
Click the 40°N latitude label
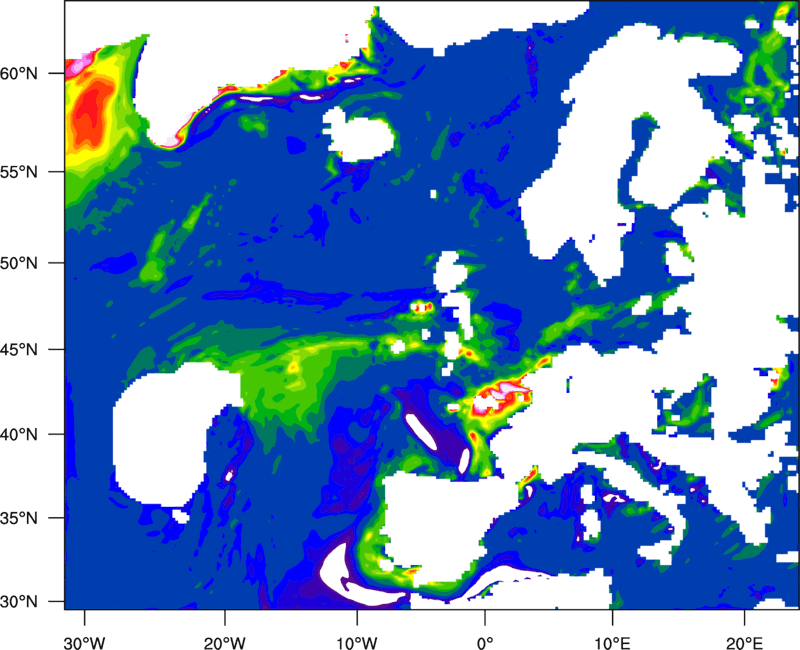pos(19,435)
